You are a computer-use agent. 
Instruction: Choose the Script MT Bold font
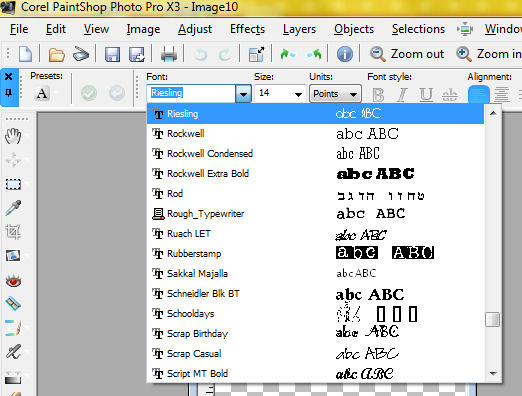click(x=316, y=374)
